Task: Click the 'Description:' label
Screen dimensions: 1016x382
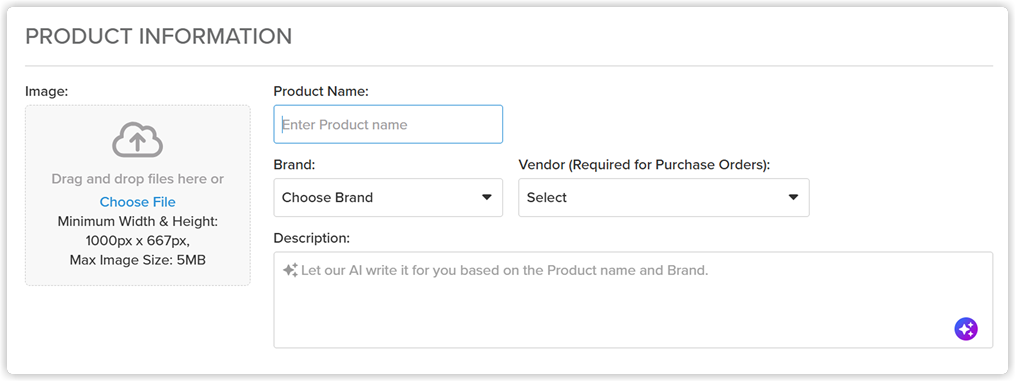Action: [x=312, y=238]
